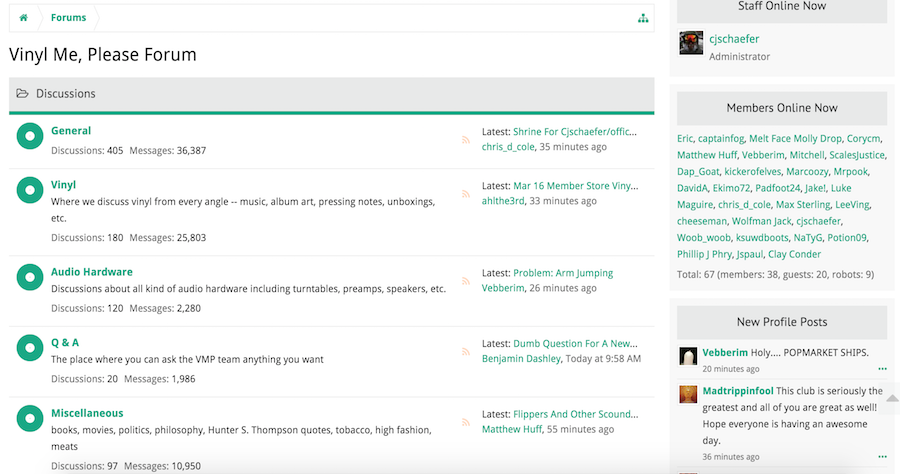View Matthew Huff's profile under Miscellaneous latest
This screenshot has width=900, height=474.
(512, 429)
